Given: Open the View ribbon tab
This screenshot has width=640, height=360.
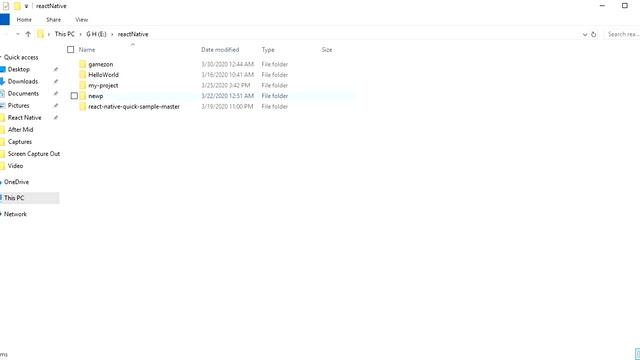Looking at the screenshot, I should (x=82, y=20).
